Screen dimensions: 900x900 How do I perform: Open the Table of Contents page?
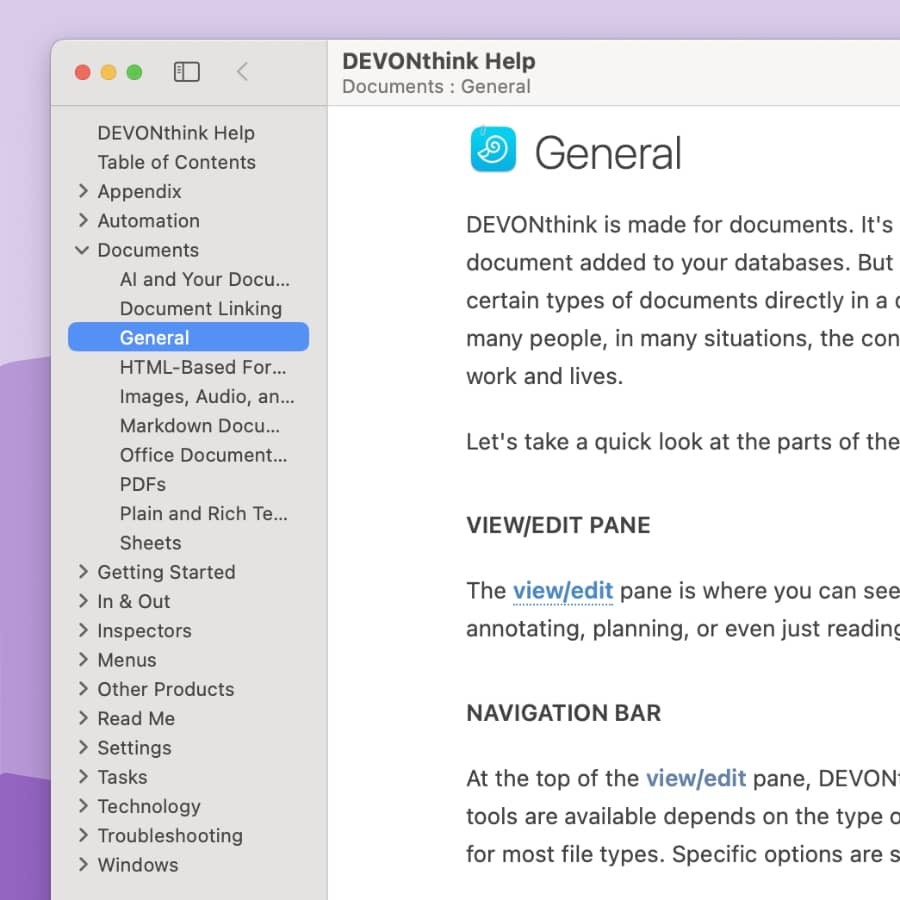point(176,162)
